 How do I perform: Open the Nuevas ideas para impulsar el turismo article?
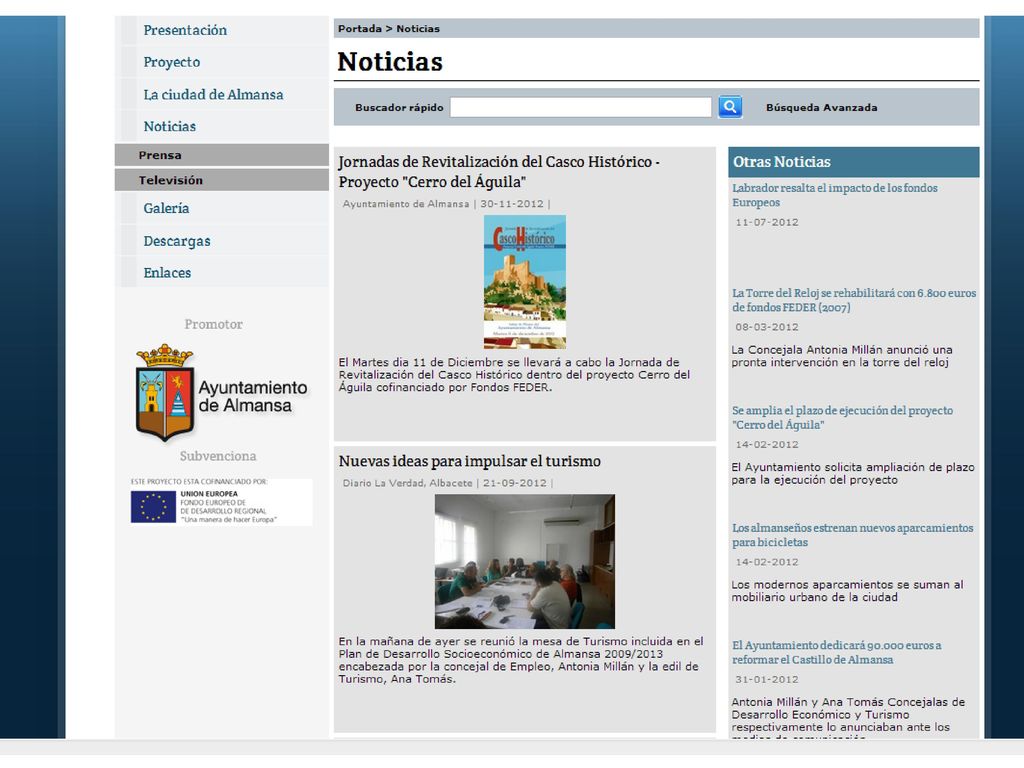pos(470,461)
